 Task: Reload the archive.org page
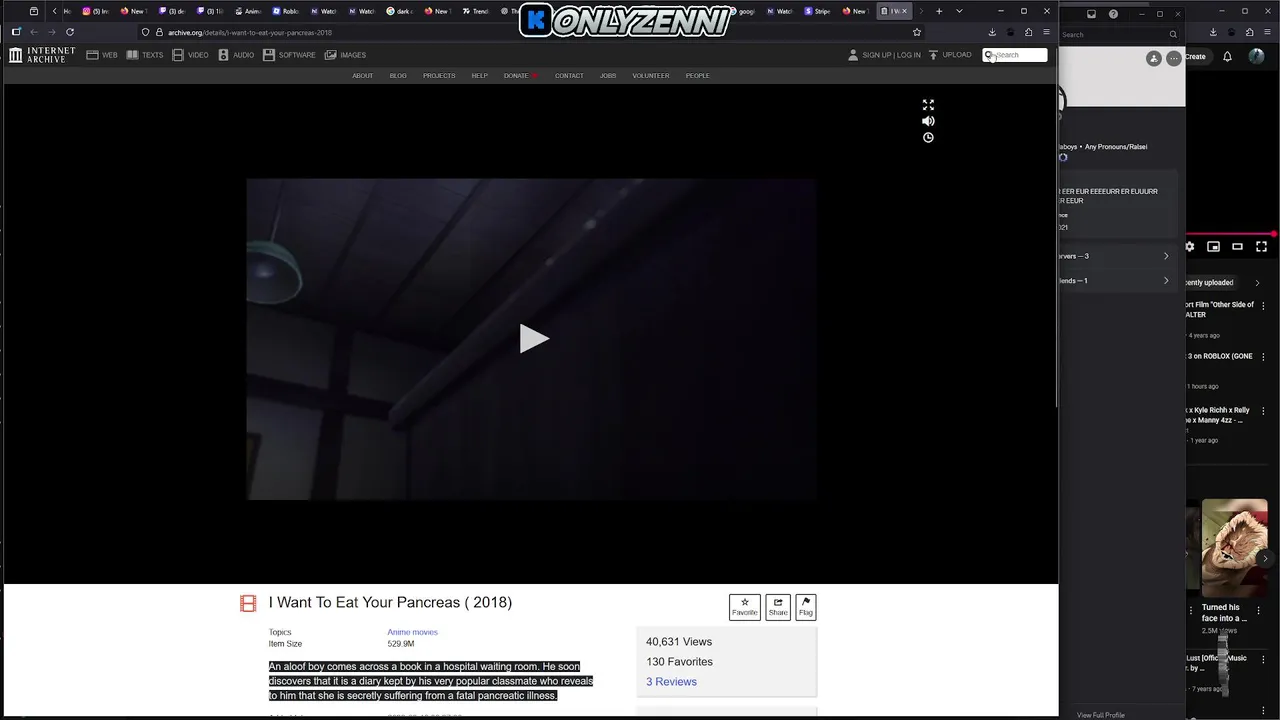pos(70,32)
